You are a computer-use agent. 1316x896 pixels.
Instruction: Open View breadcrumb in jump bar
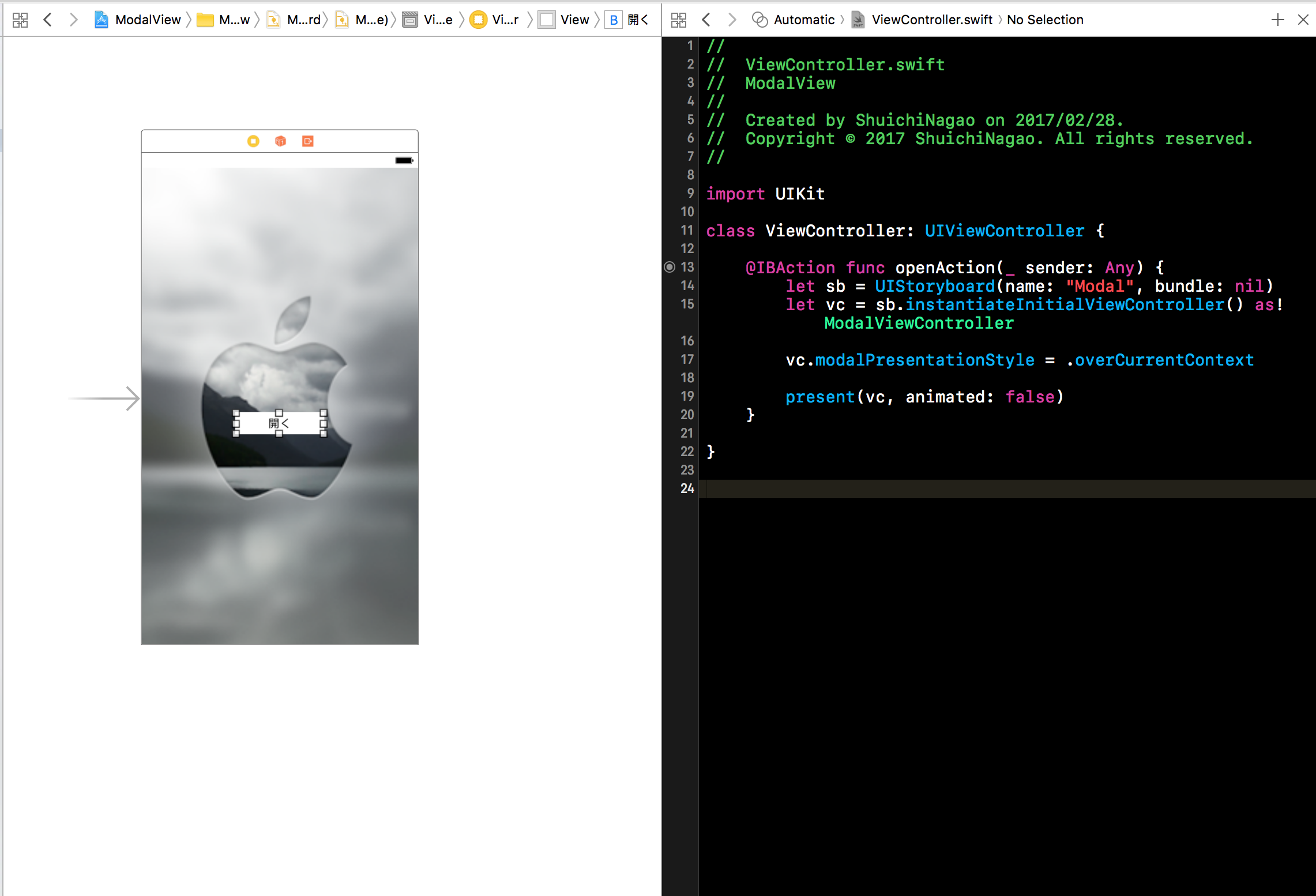[563, 20]
